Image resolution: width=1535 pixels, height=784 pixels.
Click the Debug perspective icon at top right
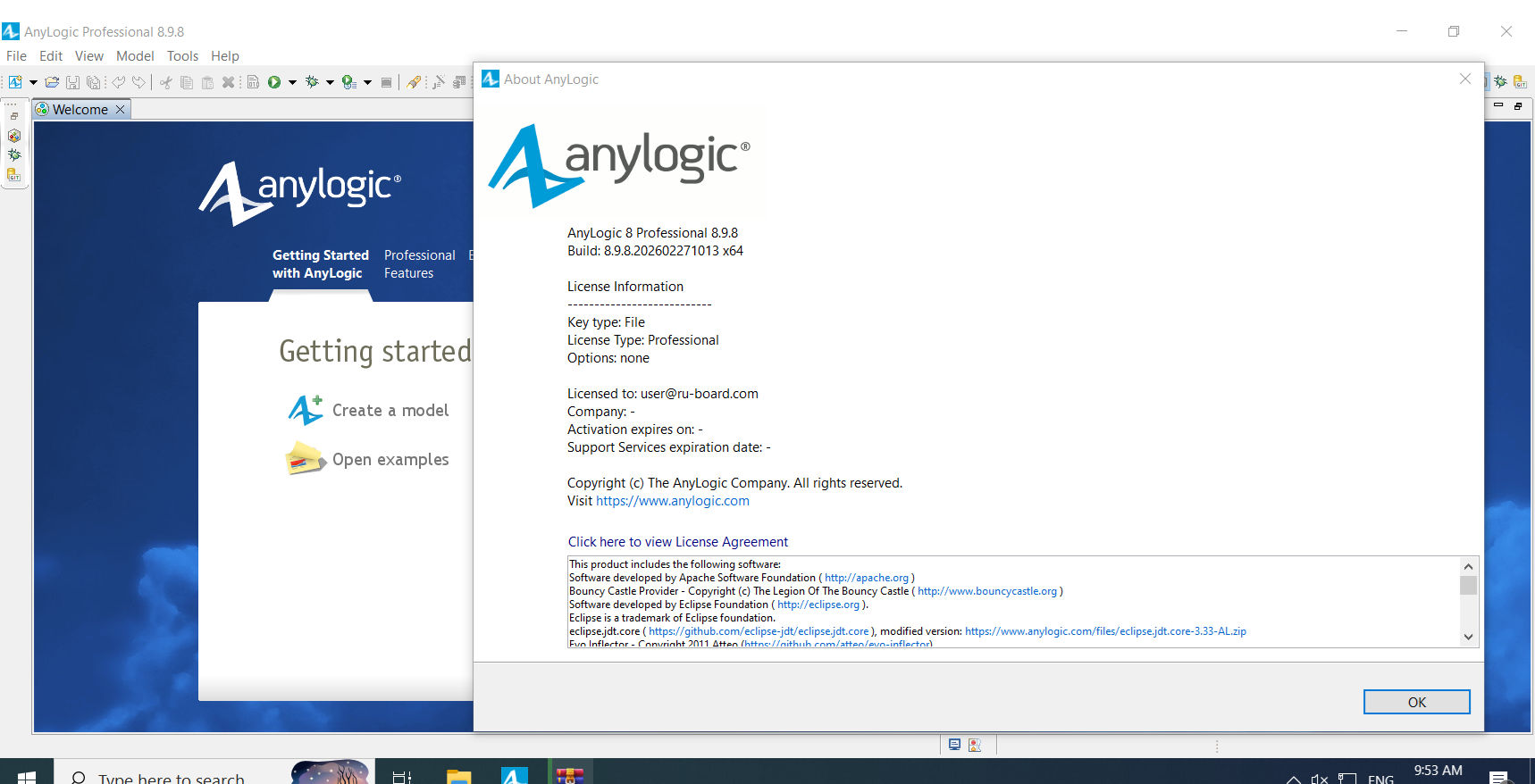tap(1500, 82)
